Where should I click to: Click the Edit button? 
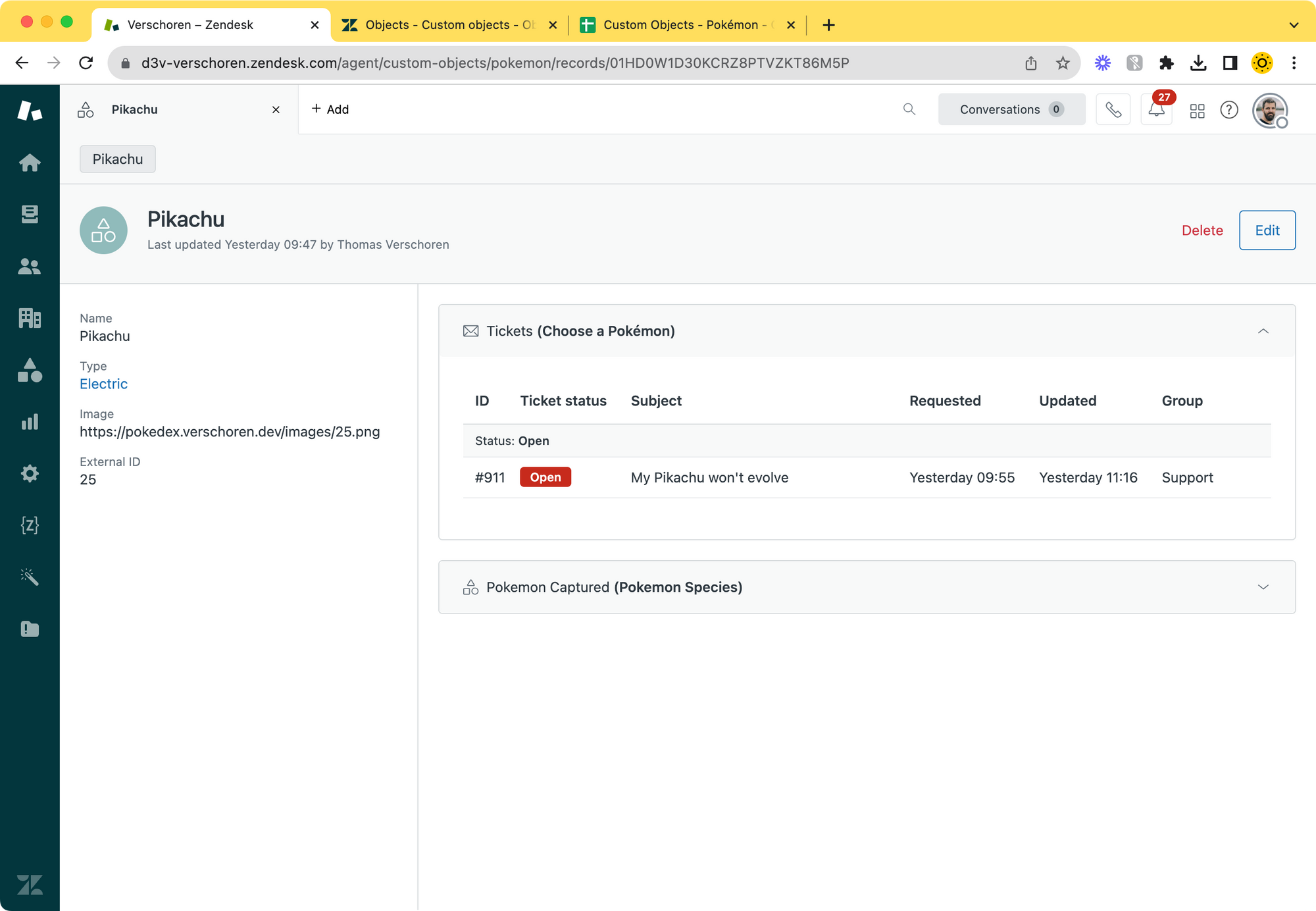[1267, 230]
